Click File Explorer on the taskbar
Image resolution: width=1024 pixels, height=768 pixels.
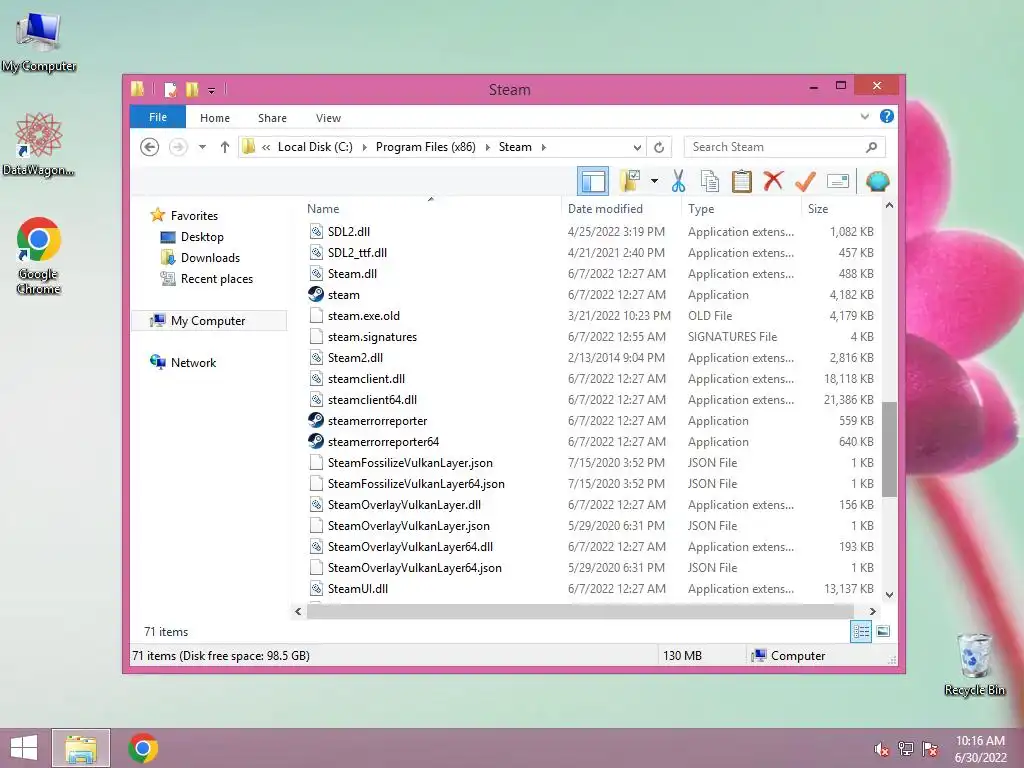point(81,748)
